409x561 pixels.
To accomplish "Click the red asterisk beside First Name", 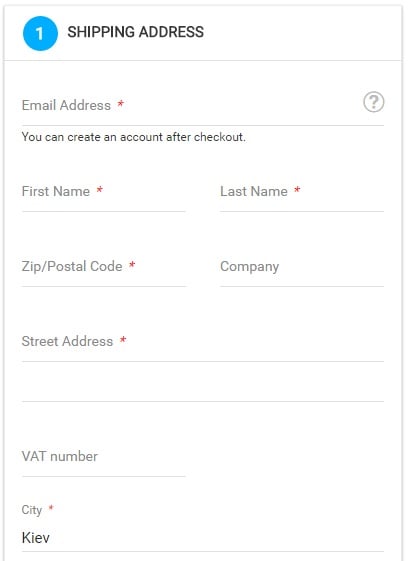I will pyautogui.click(x=99, y=190).
